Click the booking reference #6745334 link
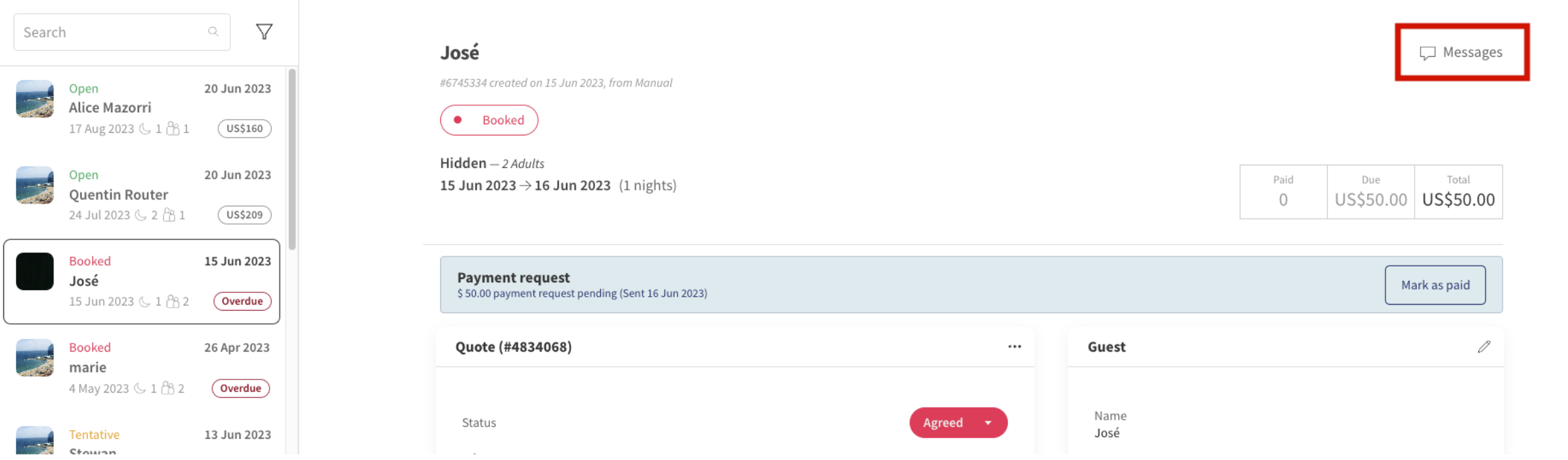The image size is (1568, 460). [463, 83]
